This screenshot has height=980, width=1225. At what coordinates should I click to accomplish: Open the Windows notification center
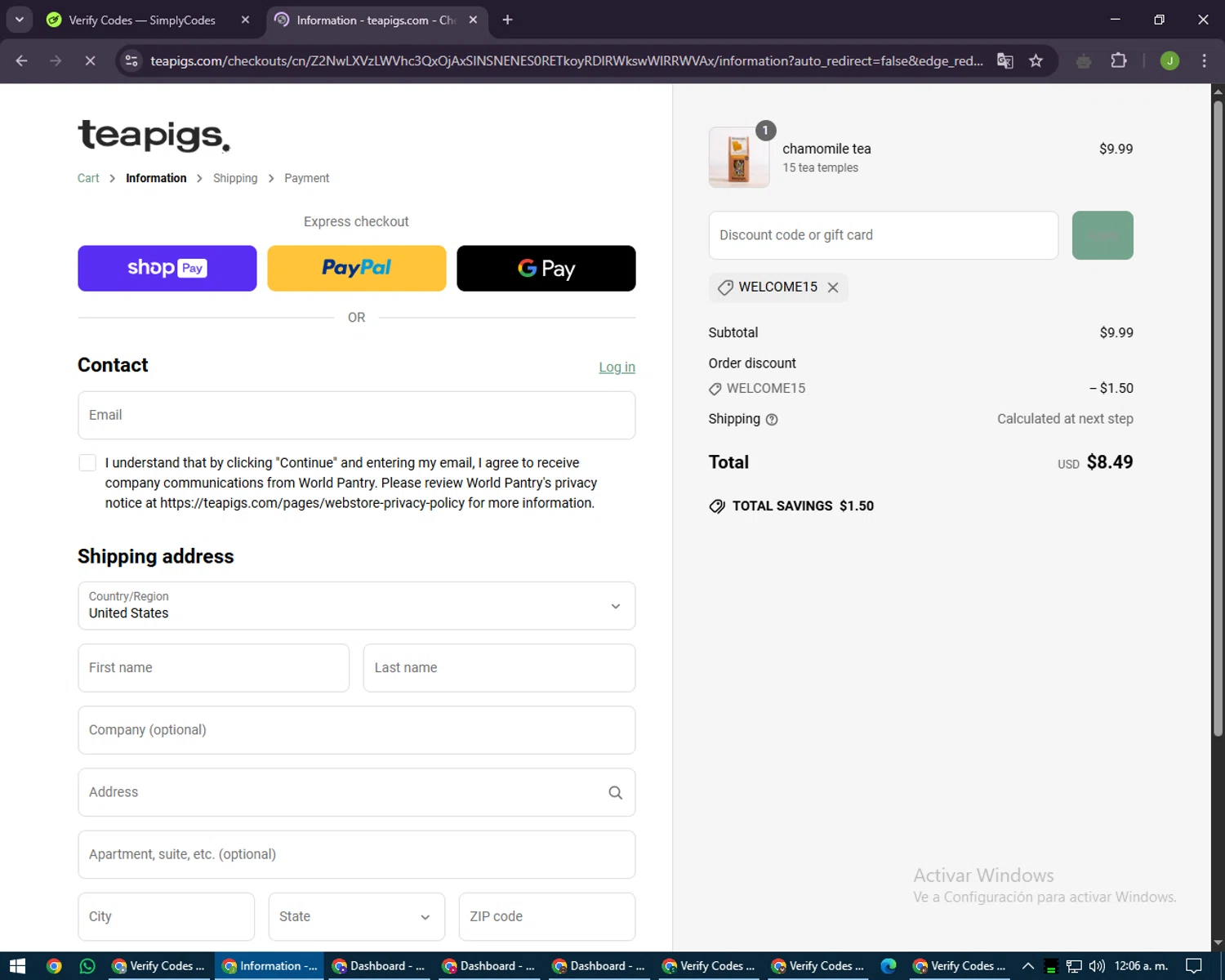click(1194, 966)
